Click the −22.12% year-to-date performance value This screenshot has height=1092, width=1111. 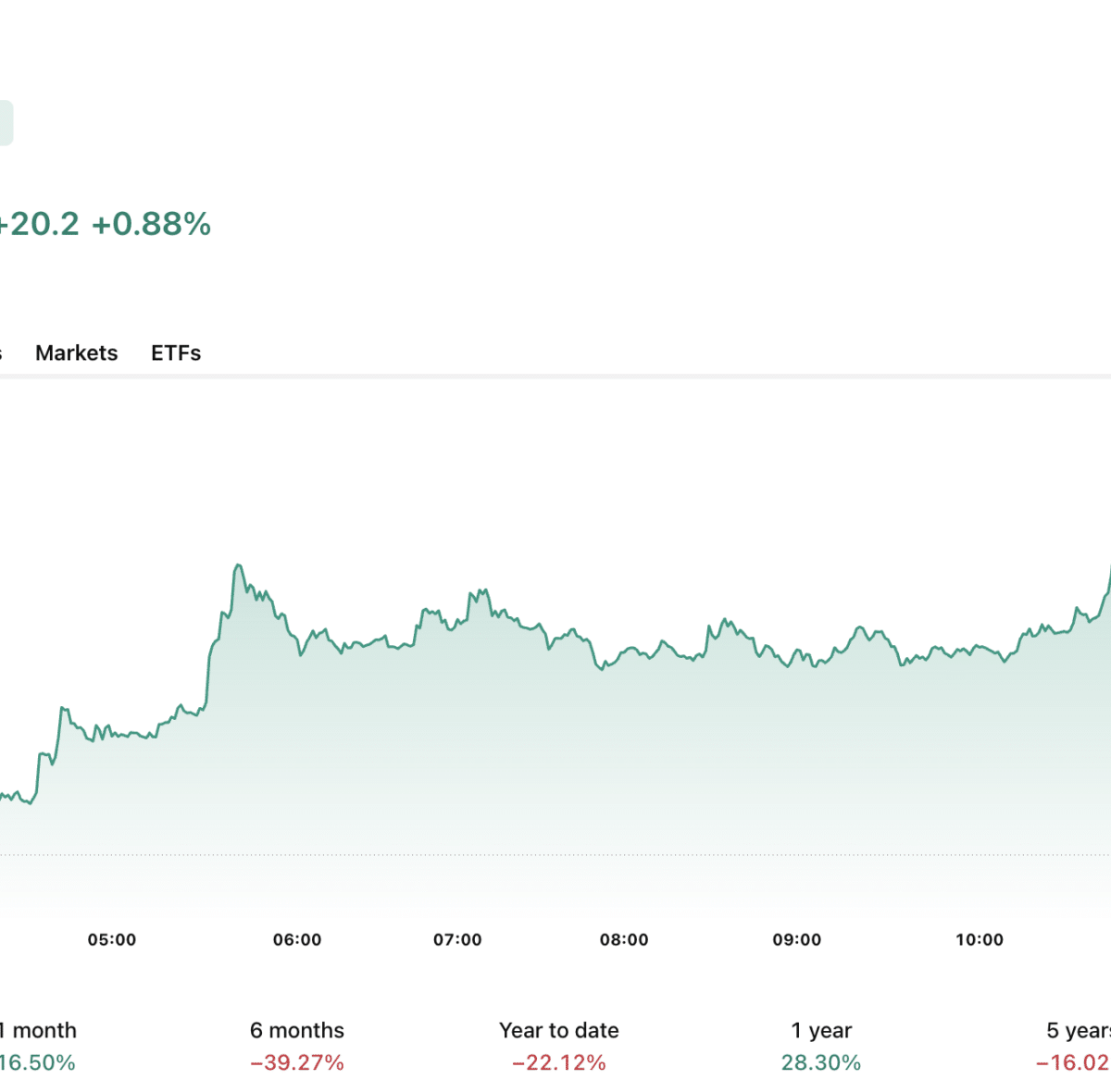559,1062
